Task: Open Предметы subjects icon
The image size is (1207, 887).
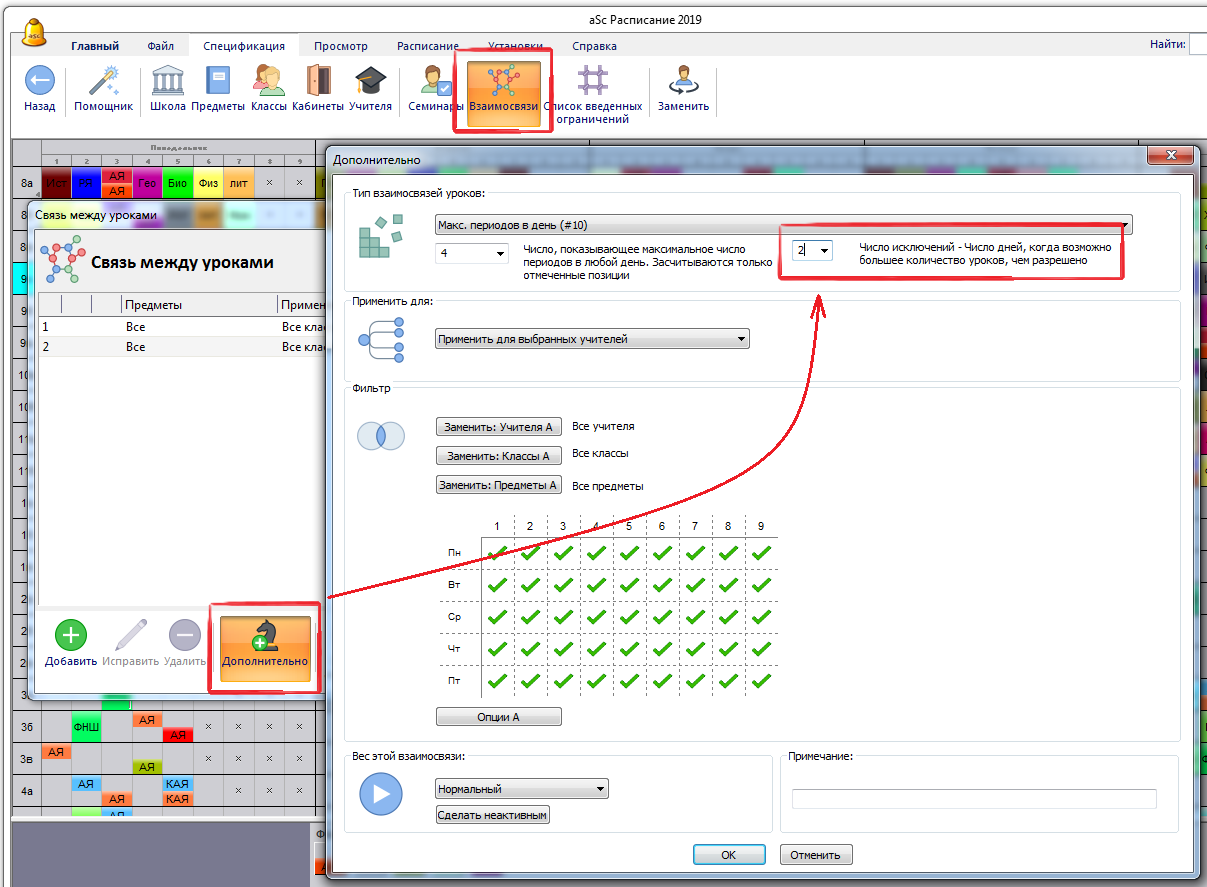Action: [217, 82]
